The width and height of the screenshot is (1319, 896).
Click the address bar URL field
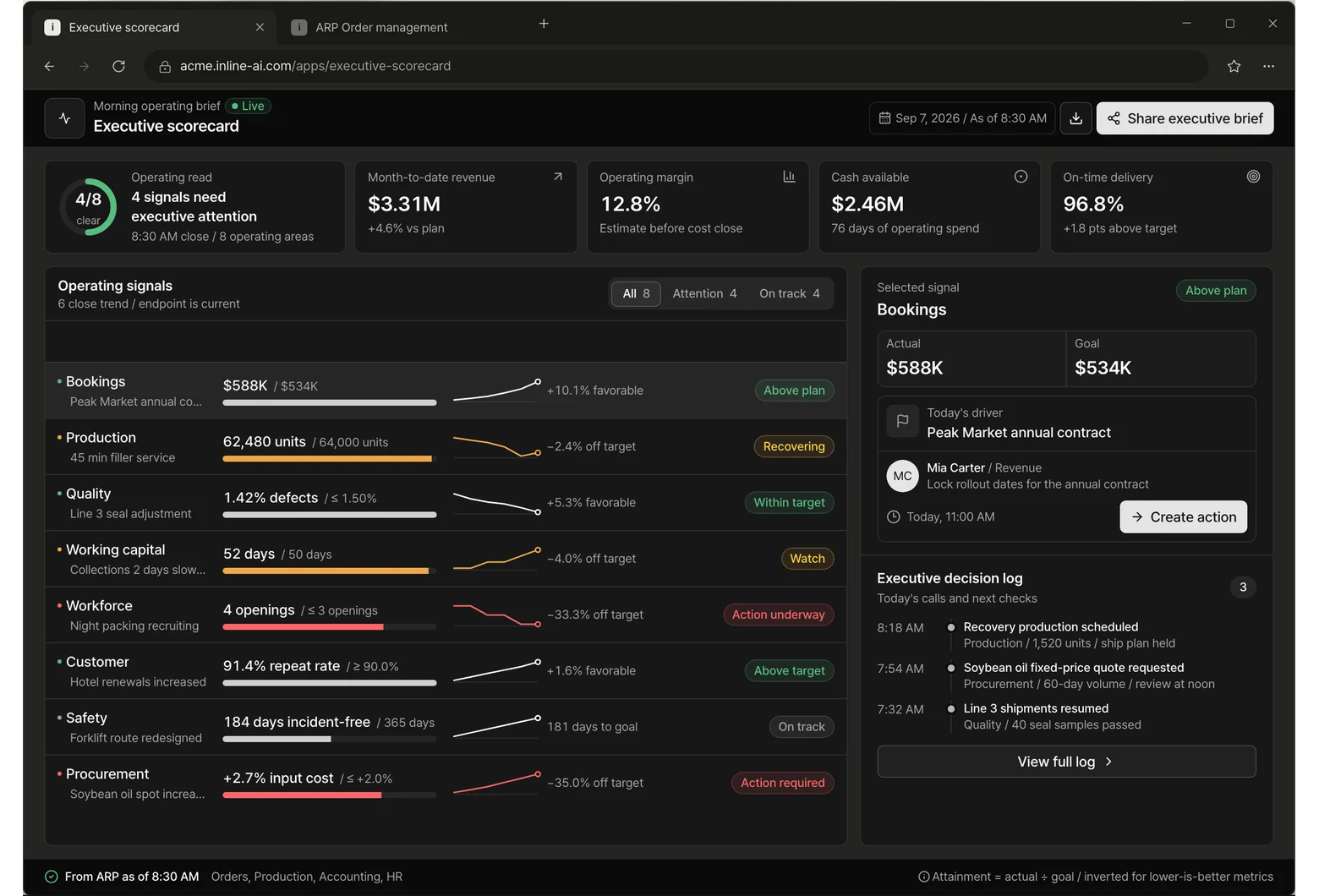(x=676, y=66)
